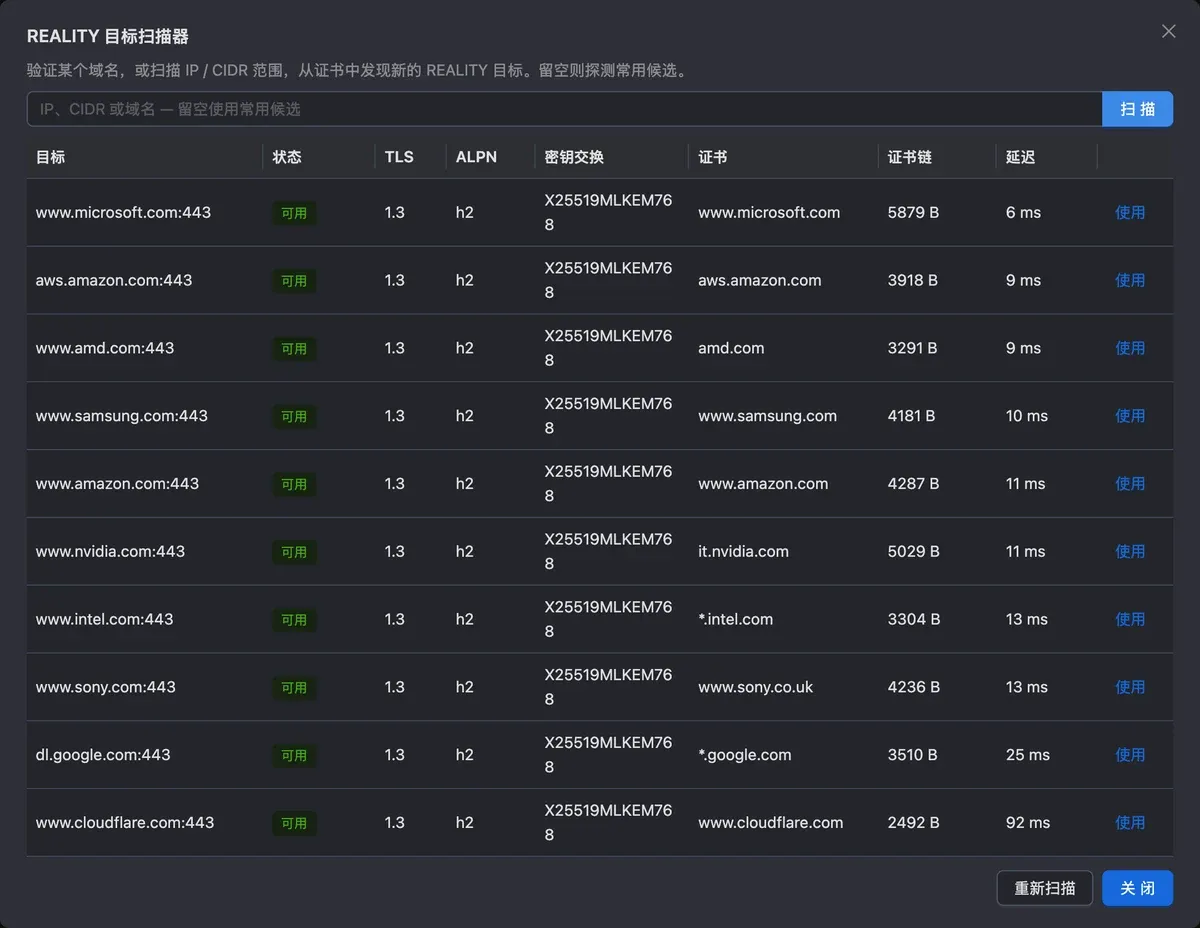1200x928 pixels.
Task: Click X25519MLKEM768 in the www.amd.com row
Action: tap(608, 348)
